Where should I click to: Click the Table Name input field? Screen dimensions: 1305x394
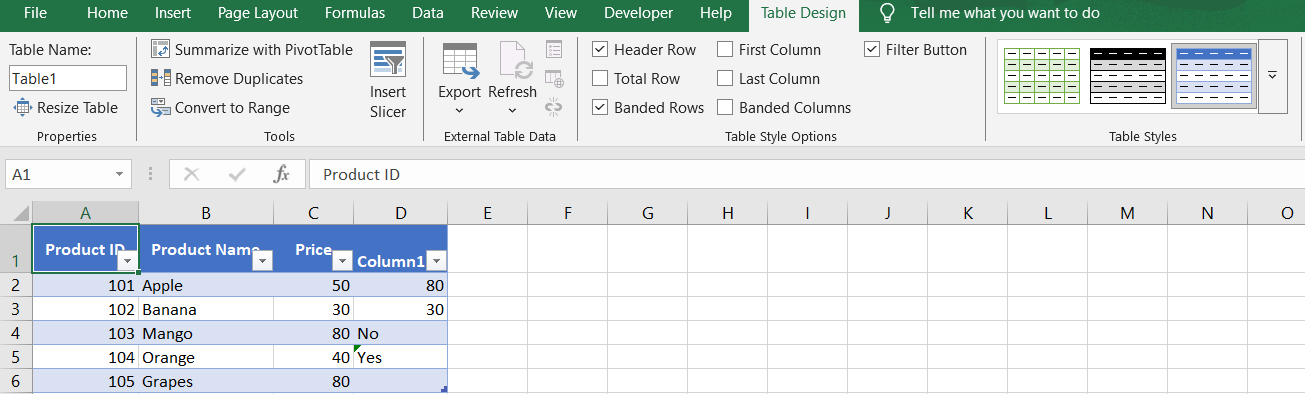pos(68,78)
